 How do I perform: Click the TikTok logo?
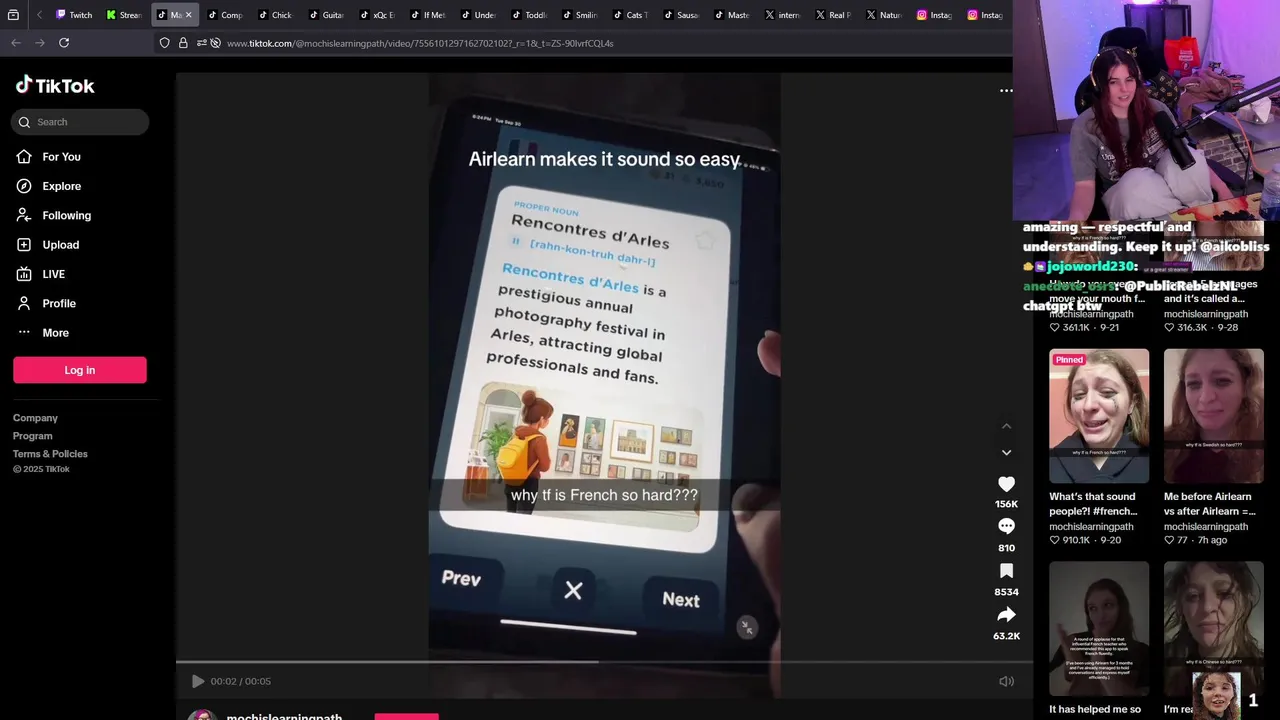coord(55,86)
